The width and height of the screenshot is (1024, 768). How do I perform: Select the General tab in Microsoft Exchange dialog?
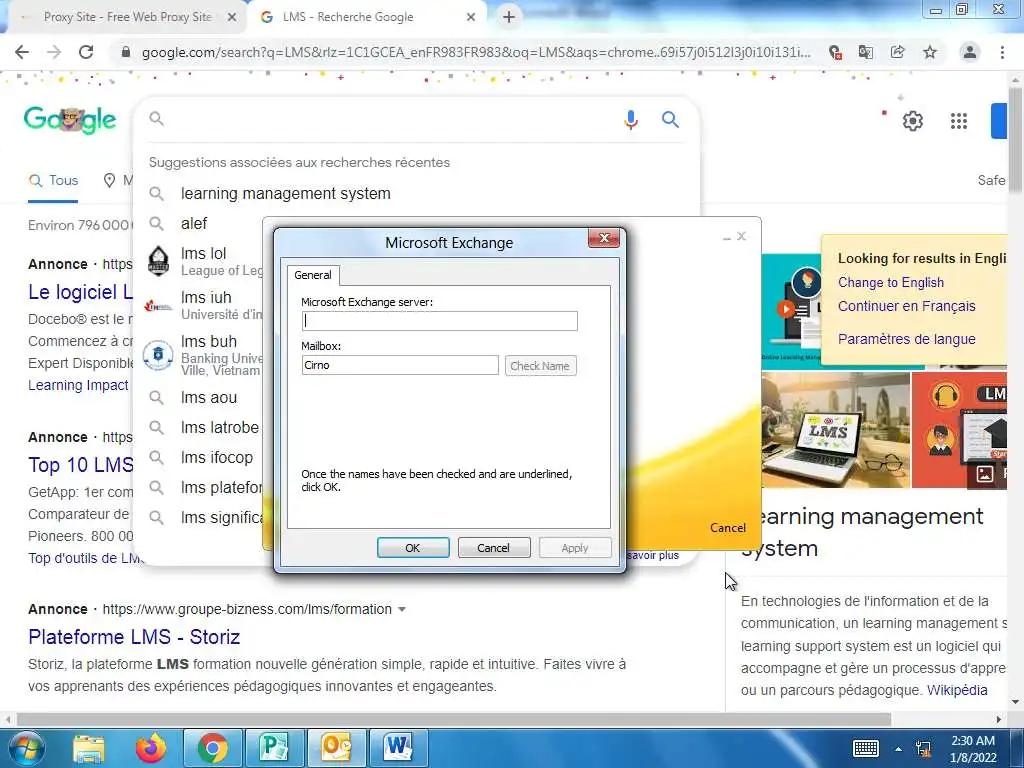[x=313, y=275]
